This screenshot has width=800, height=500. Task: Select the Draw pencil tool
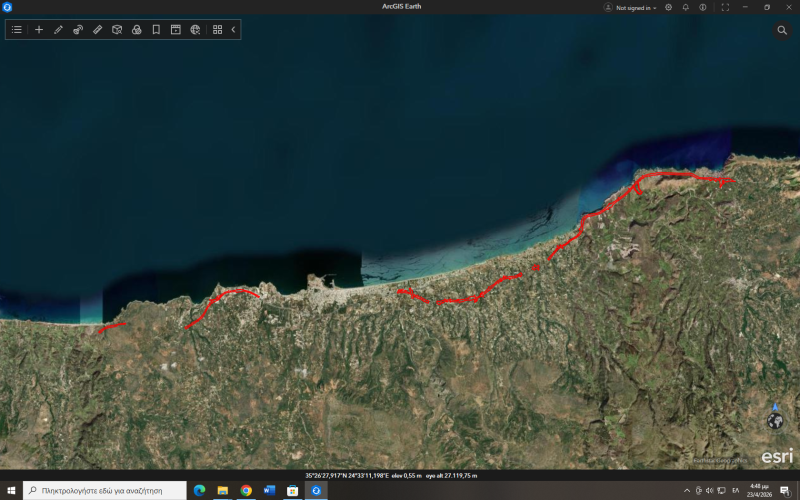58,30
